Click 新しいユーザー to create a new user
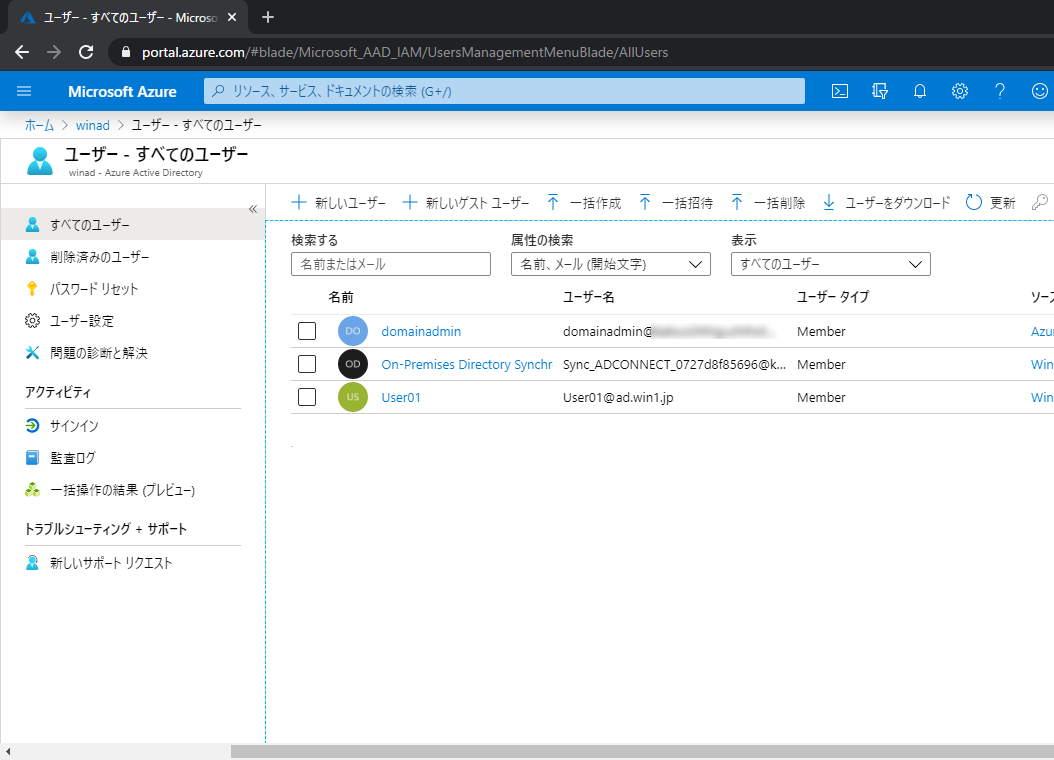Screen dimensions: 1054x760 click(339, 203)
